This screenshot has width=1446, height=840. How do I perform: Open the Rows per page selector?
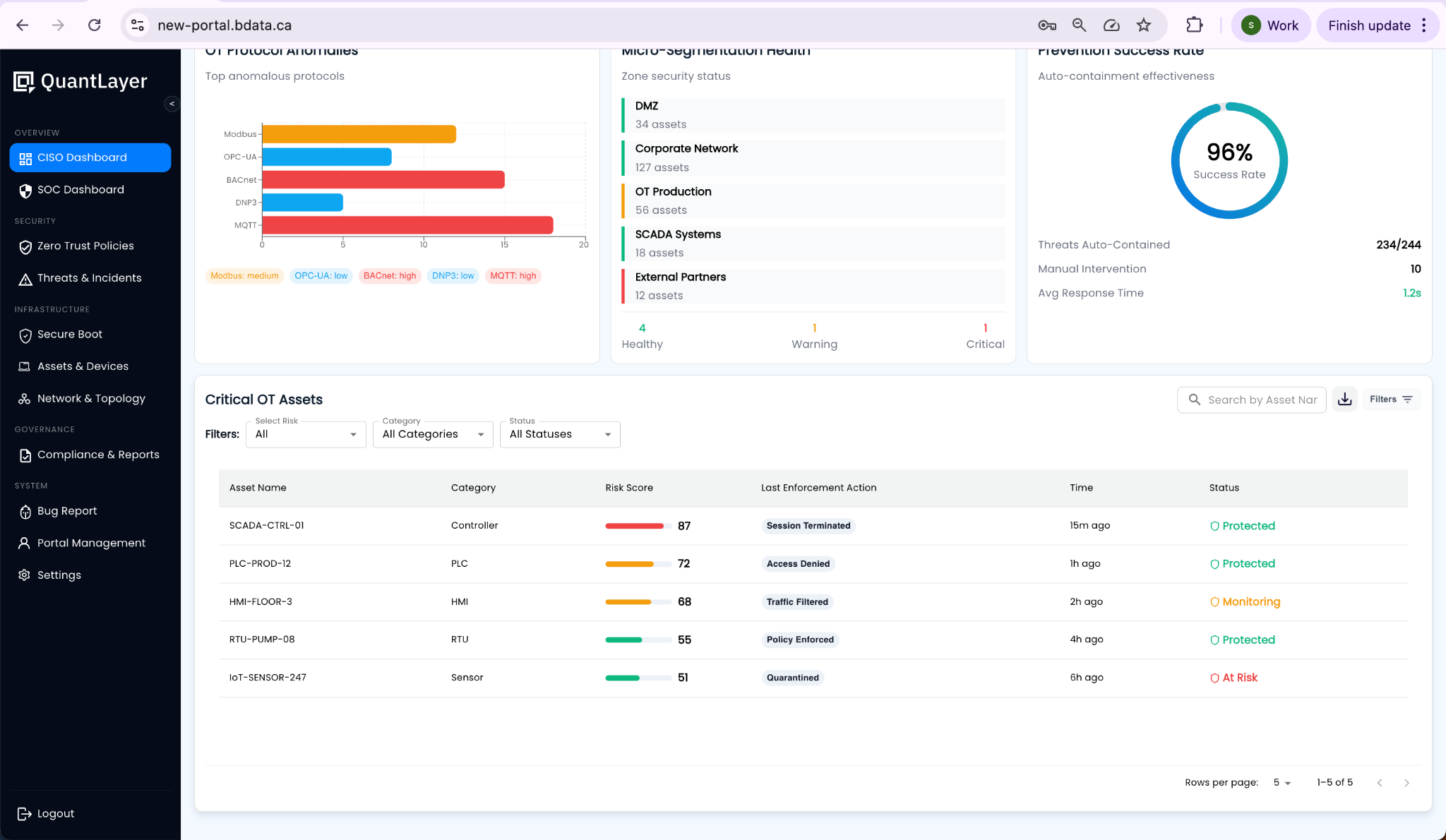click(1281, 782)
